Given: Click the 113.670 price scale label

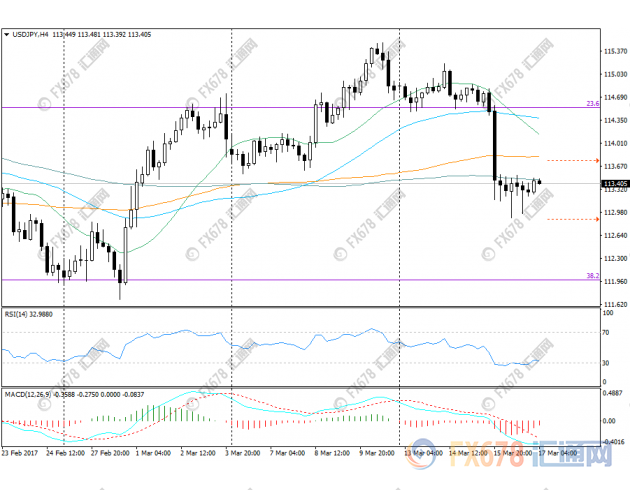Looking at the screenshot, I should point(614,166).
